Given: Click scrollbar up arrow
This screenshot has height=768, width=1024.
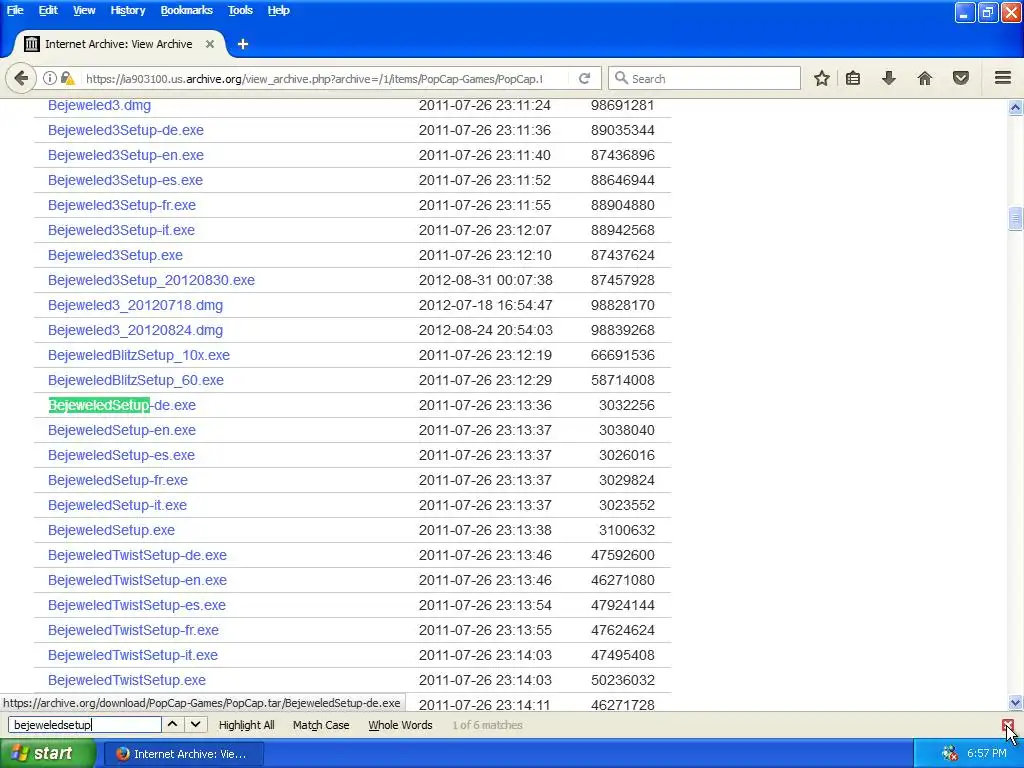Looking at the screenshot, I should (1016, 108).
